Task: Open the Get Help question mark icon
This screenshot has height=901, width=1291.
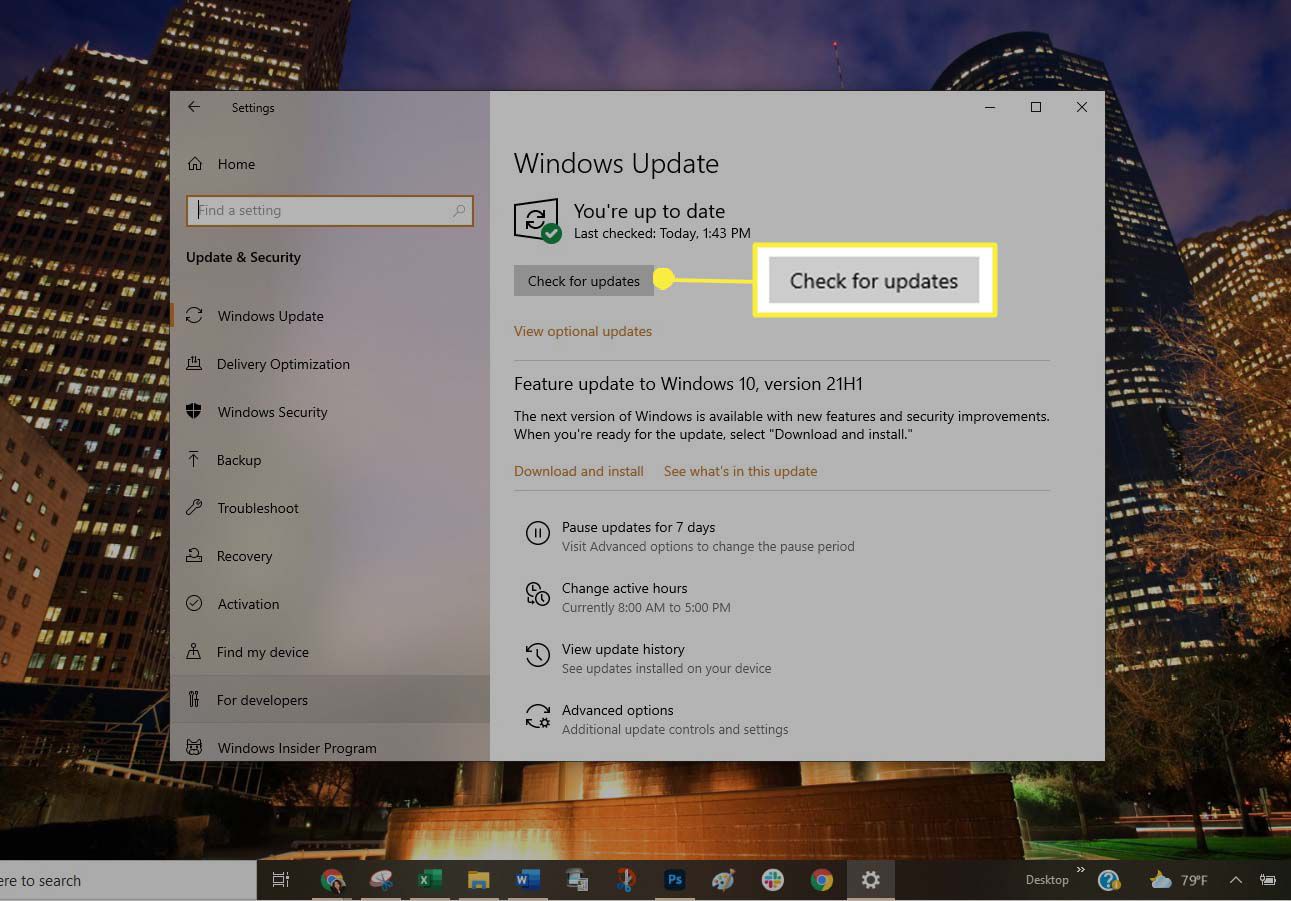Action: click(x=1108, y=880)
